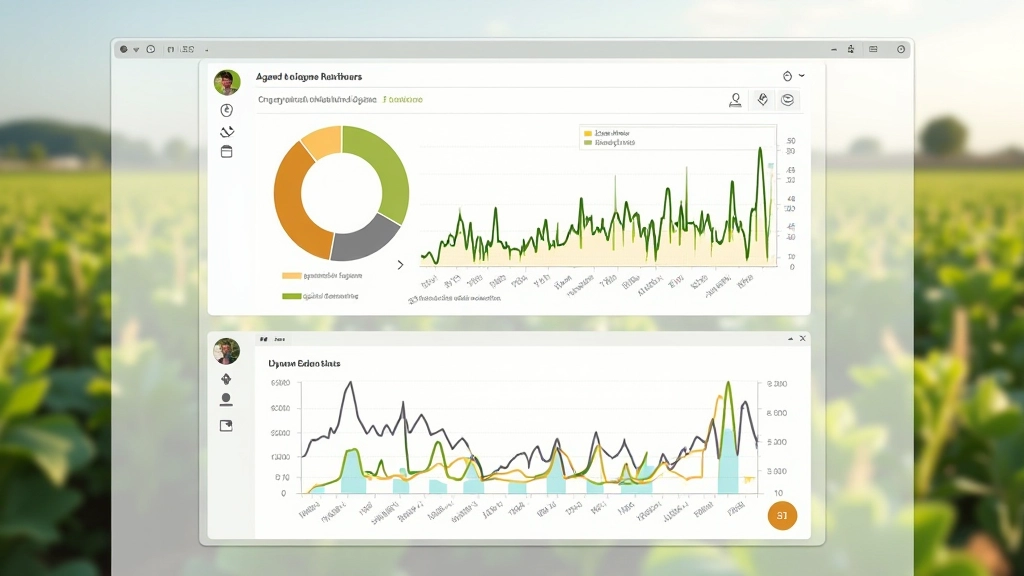Click the tag icon in top panel toolbar

(x=762, y=100)
